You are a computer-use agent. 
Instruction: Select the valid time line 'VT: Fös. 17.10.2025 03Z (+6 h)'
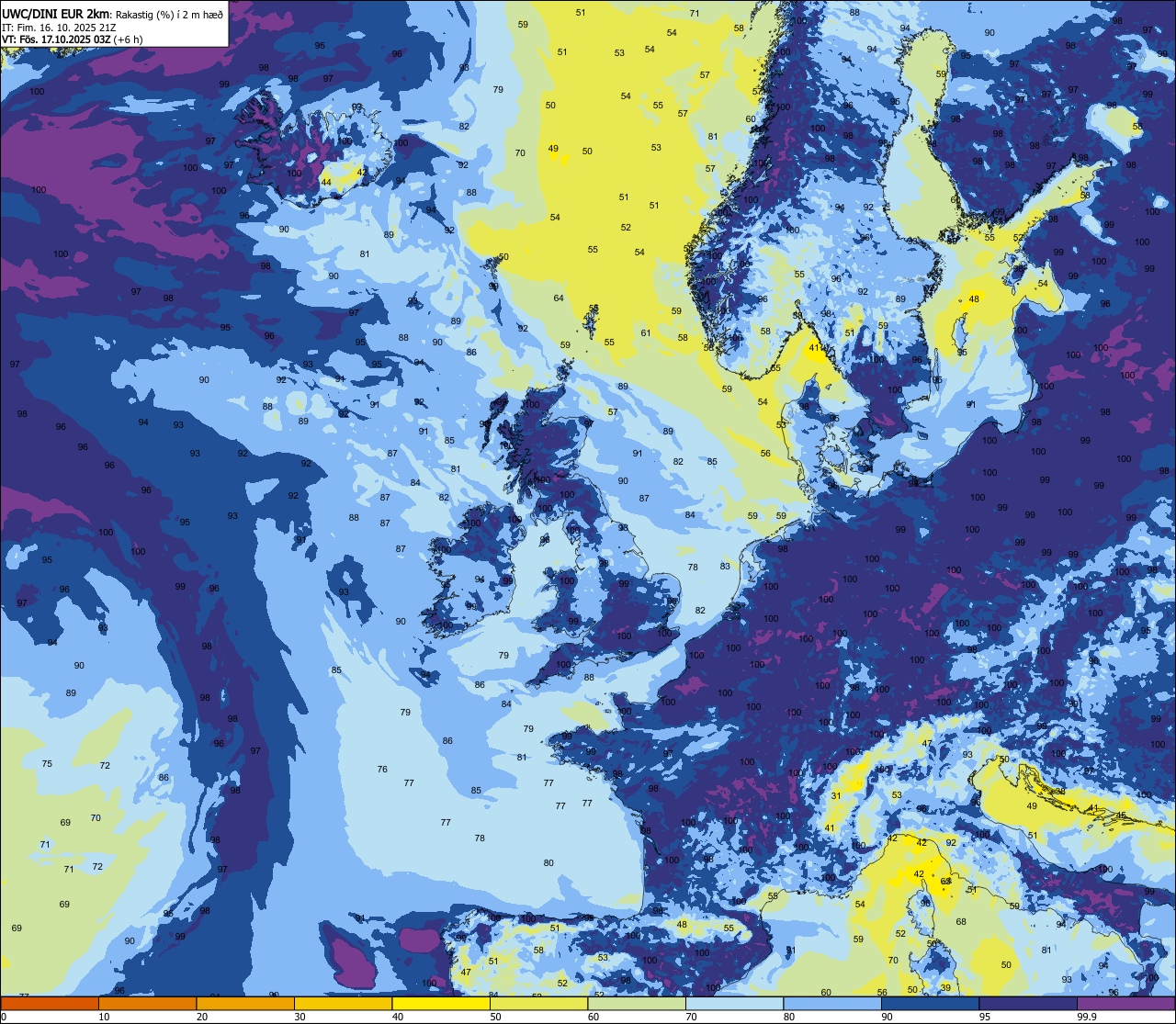coord(73,39)
